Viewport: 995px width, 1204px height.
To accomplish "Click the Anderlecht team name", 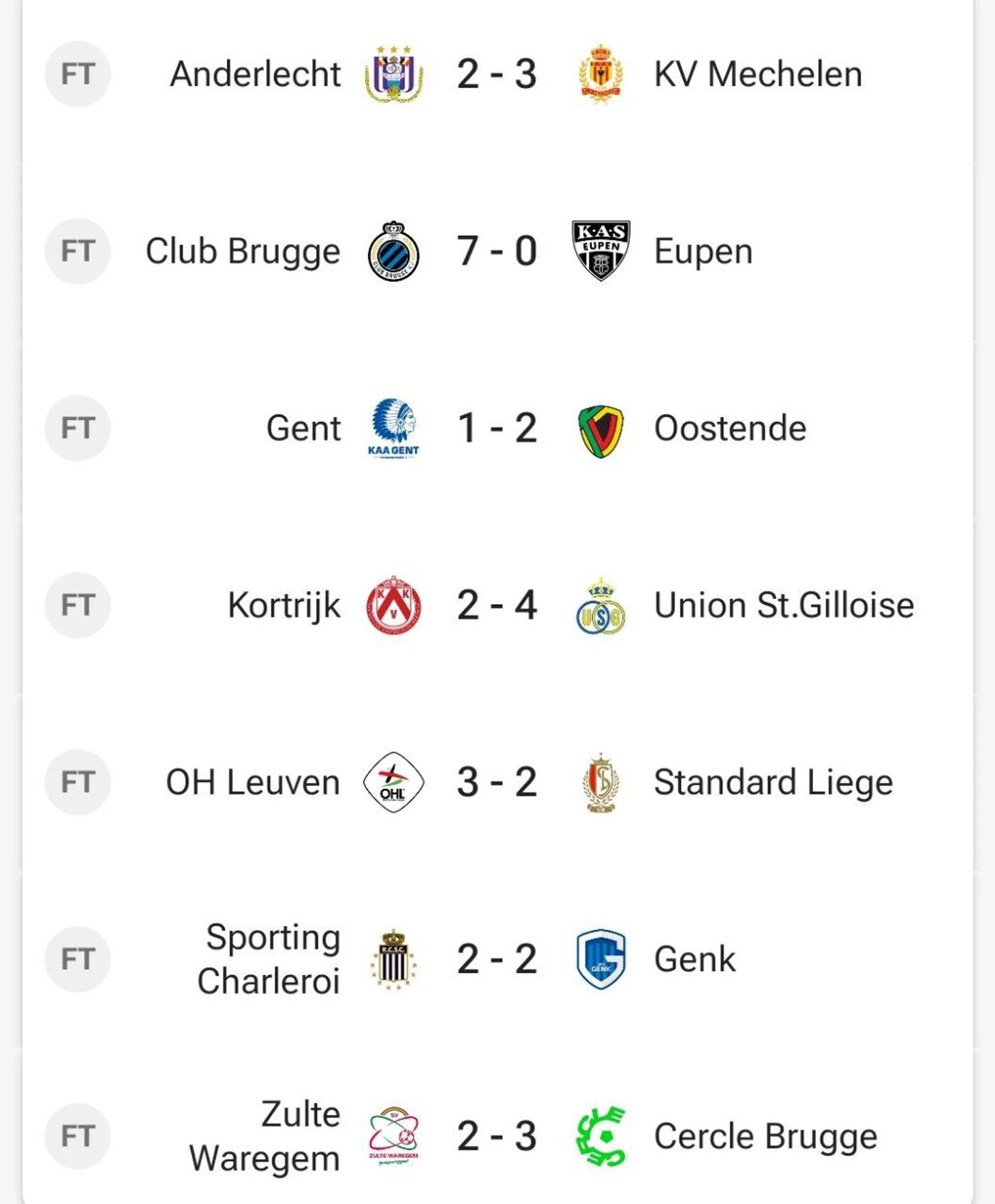I will click(255, 74).
